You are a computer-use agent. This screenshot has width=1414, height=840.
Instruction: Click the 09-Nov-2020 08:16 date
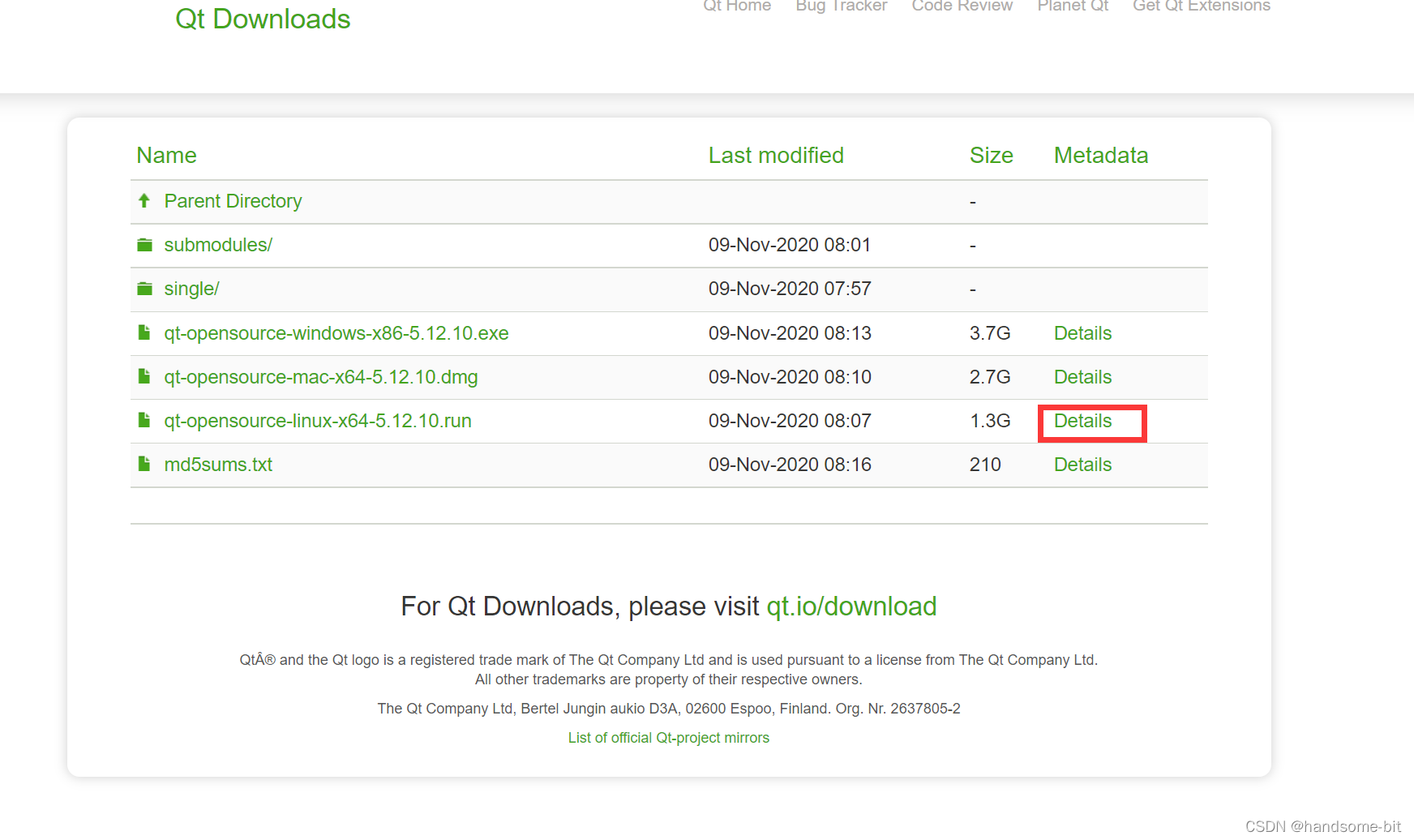790,465
